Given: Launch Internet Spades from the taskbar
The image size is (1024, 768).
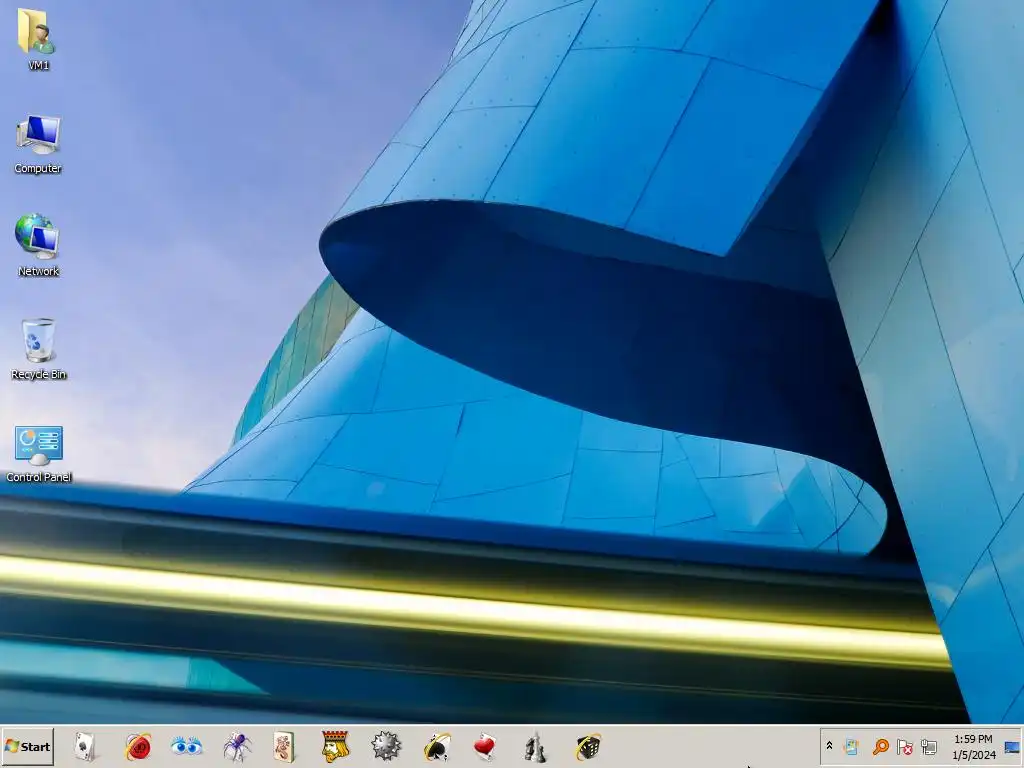Looking at the screenshot, I should point(436,746).
